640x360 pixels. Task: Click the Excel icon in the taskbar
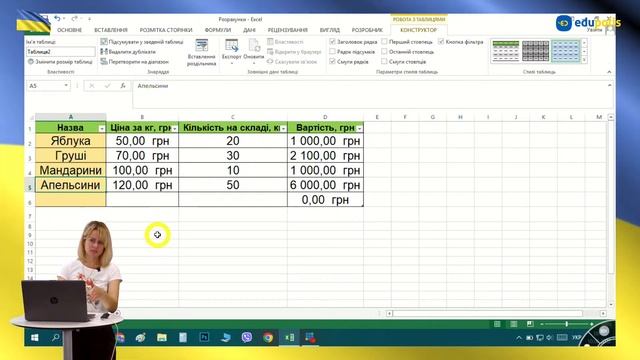(289, 338)
